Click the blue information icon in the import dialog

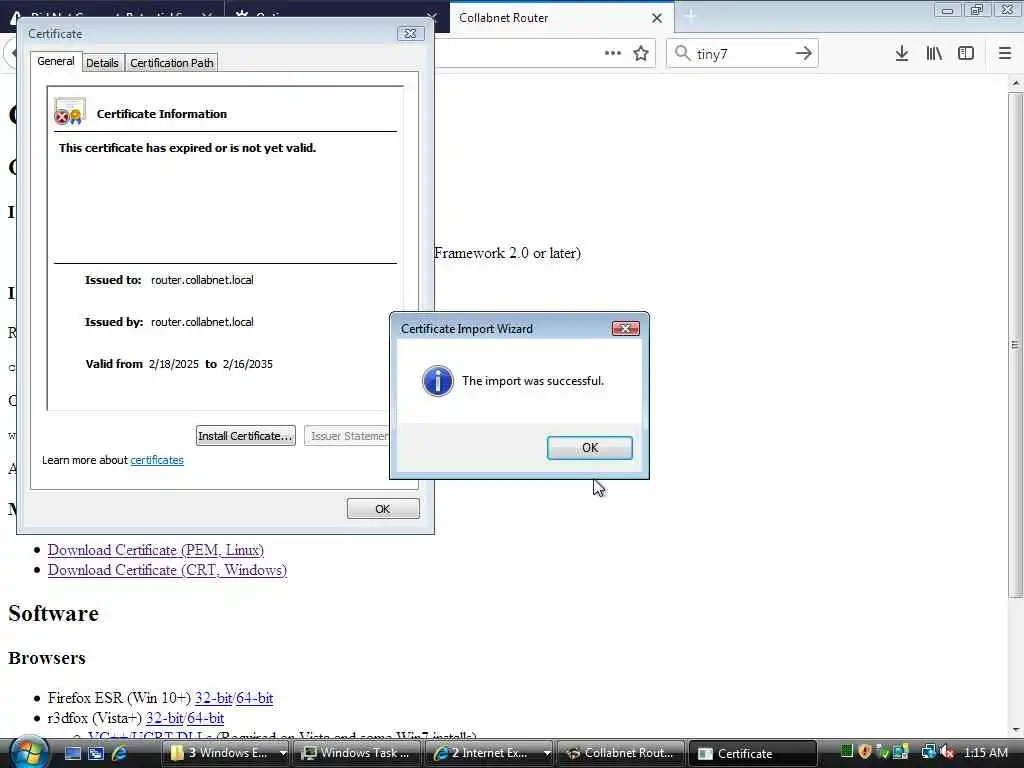coord(438,381)
